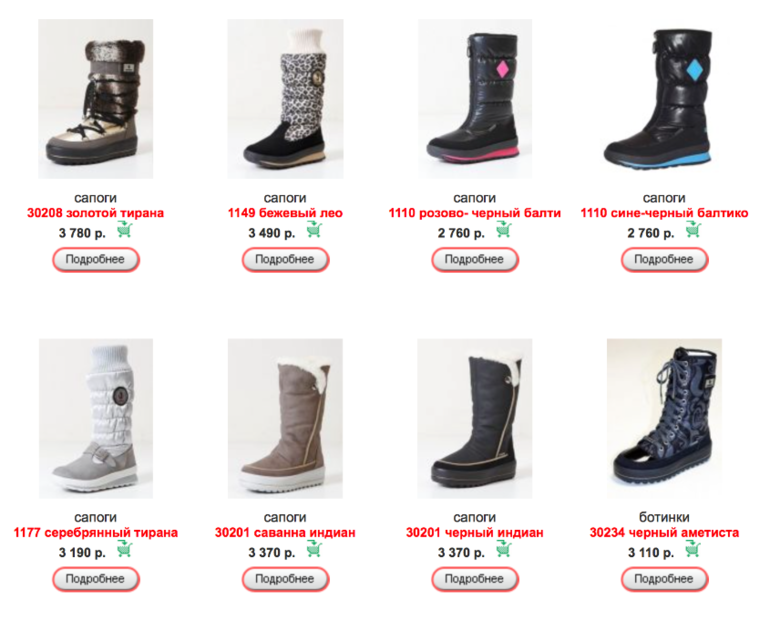The width and height of the screenshot is (770, 621).
Task: Add 1149 бежевый лео to cart
Action: (314, 229)
